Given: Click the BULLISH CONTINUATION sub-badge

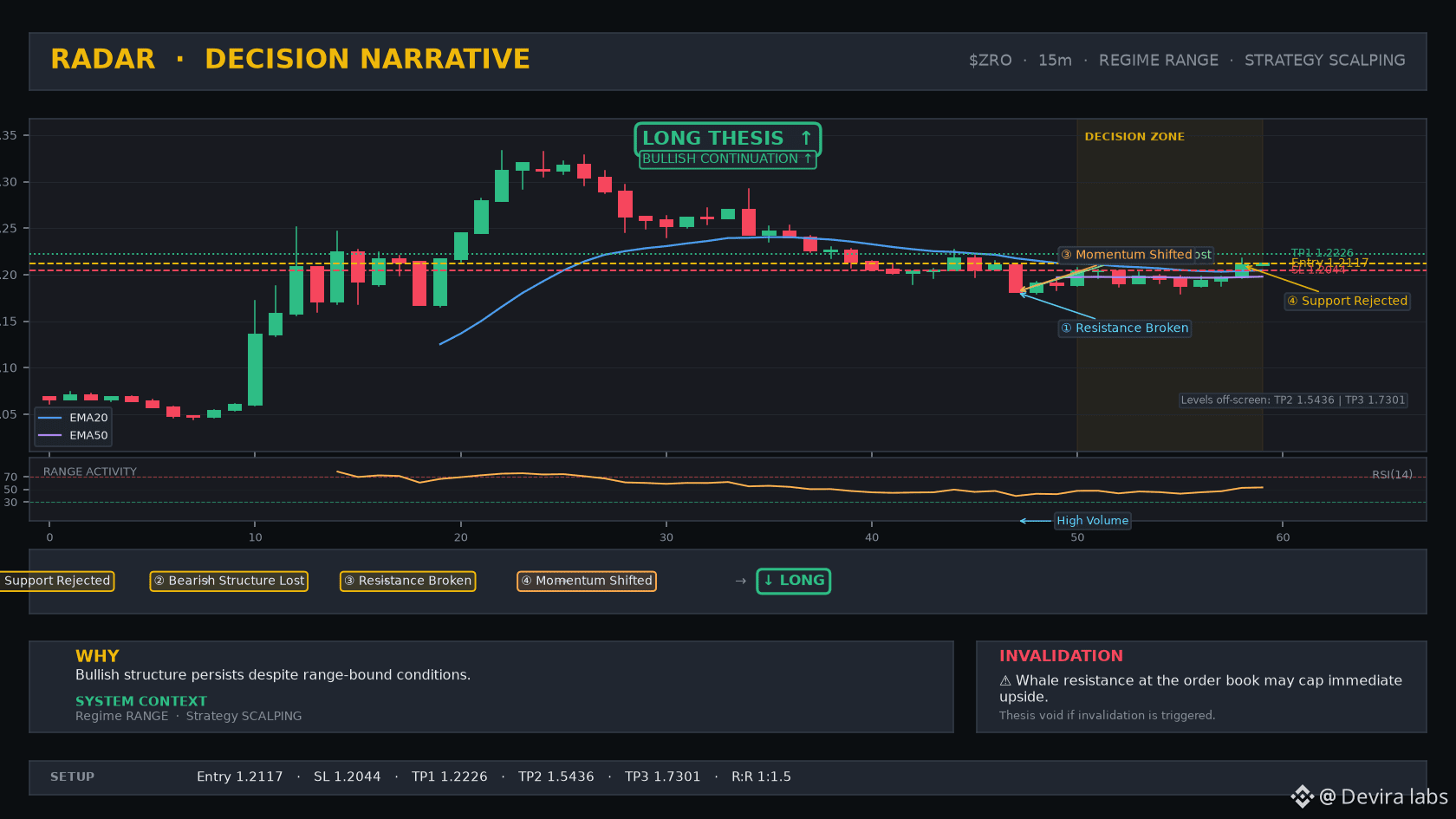Looking at the screenshot, I should pos(727,159).
